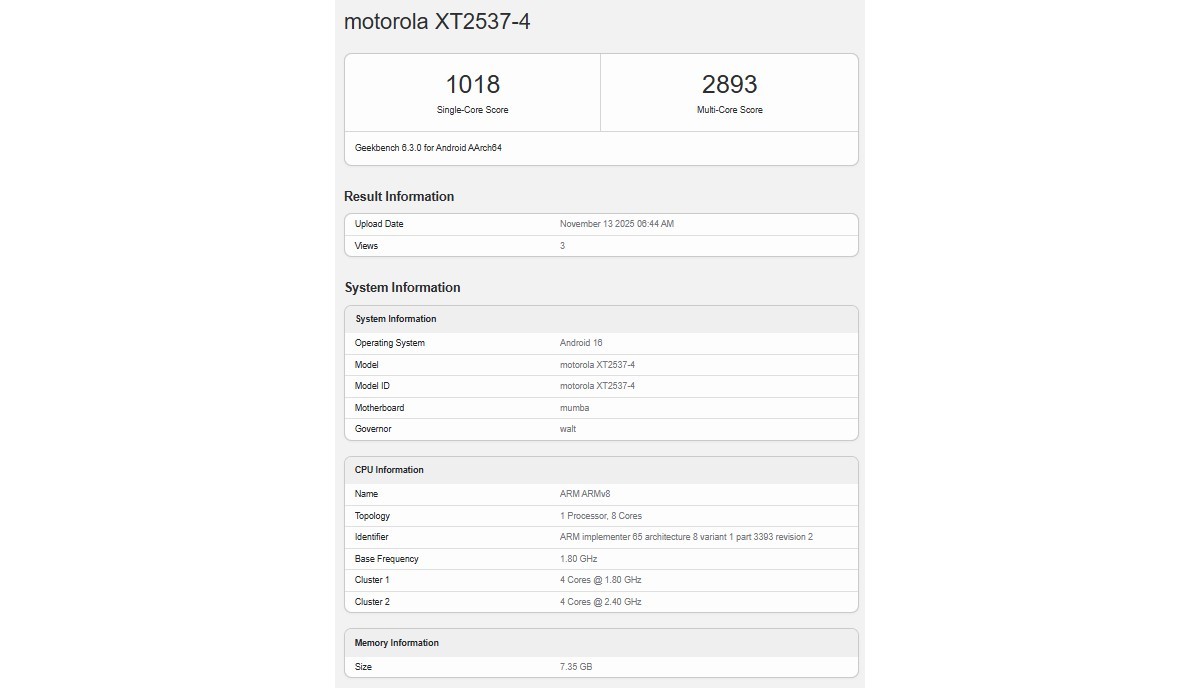The height and width of the screenshot is (688, 1200).
Task: Click the Memory Information panel header
Action: click(x=396, y=642)
